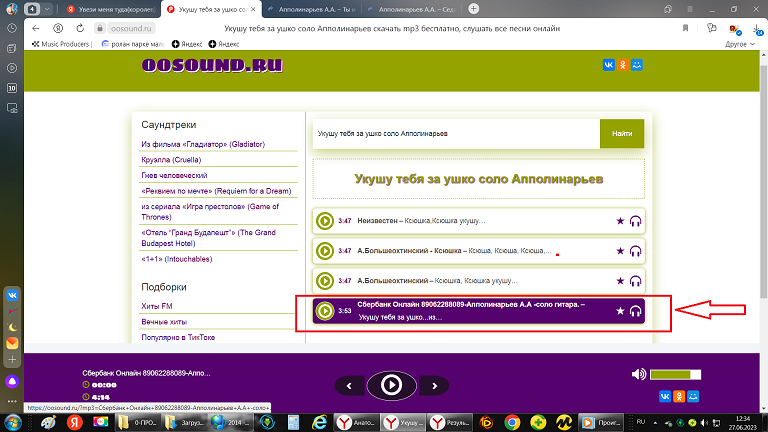Adjust the player volume slider
The width and height of the screenshot is (768, 432).
[x=675, y=375]
